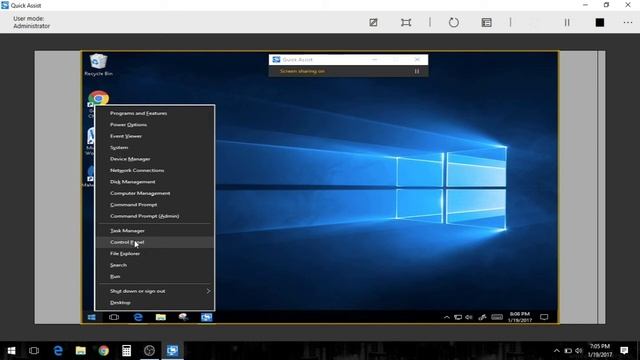Viewport: 640px width, 360px height.
Task: Click the User mode: Administrator label
Action: (x=31, y=22)
